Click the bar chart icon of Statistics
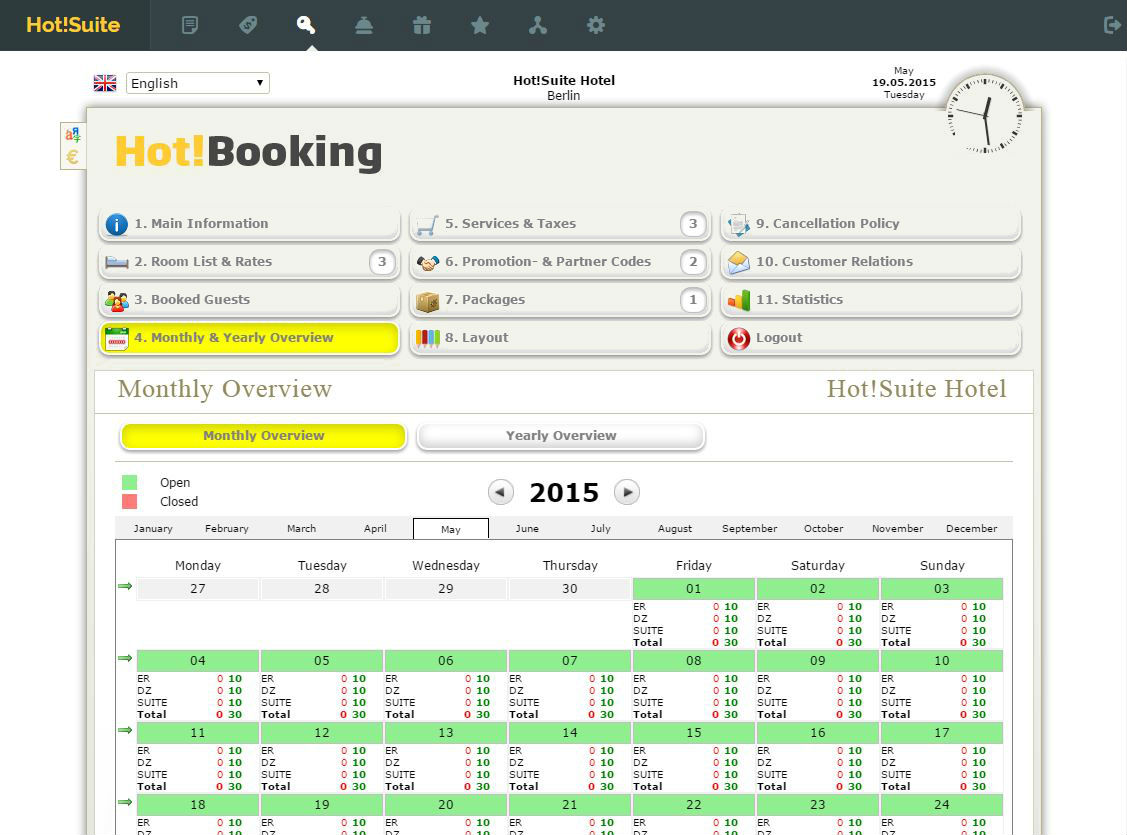Viewport: 1127px width, 835px height. tap(738, 300)
